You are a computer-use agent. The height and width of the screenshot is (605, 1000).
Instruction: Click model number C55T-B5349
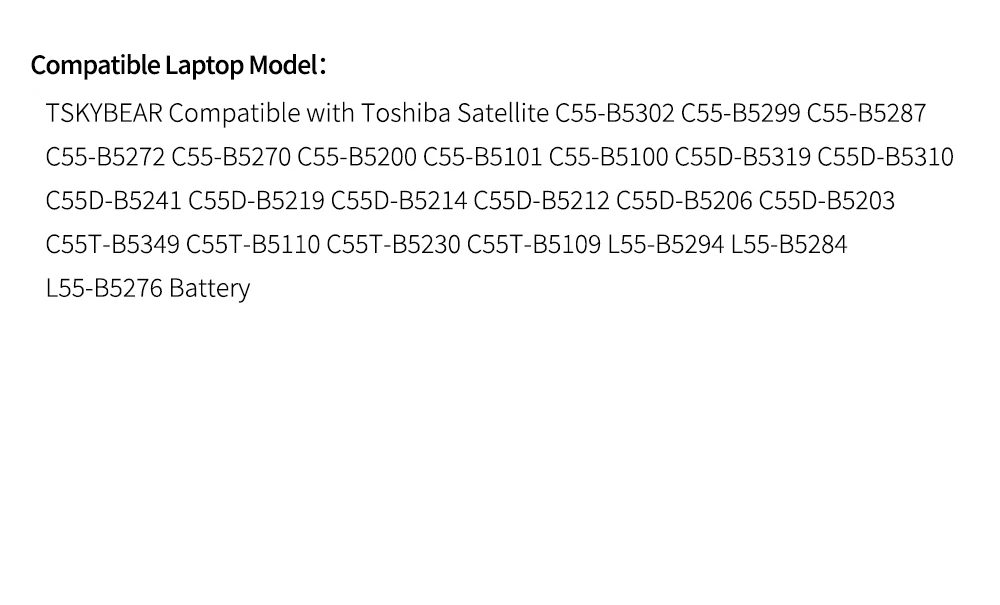pyautogui.click(x=113, y=245)
